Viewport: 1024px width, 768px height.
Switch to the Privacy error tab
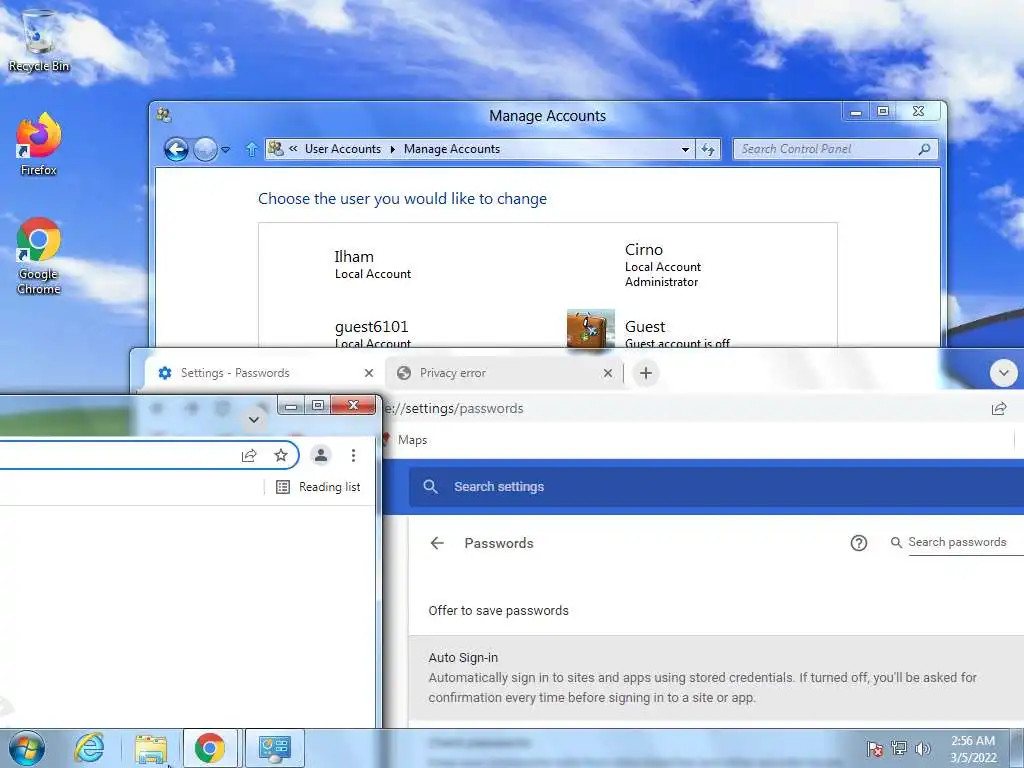tap(504, 373)
